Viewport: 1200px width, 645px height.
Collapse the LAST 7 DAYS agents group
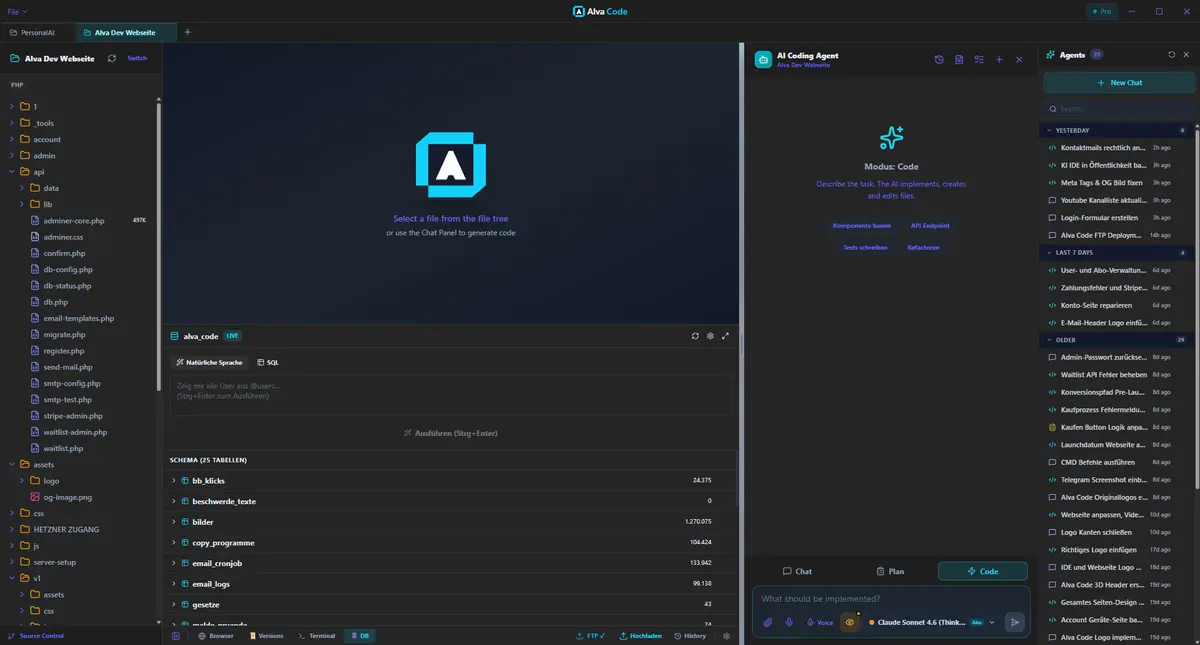pos(1114,252)
